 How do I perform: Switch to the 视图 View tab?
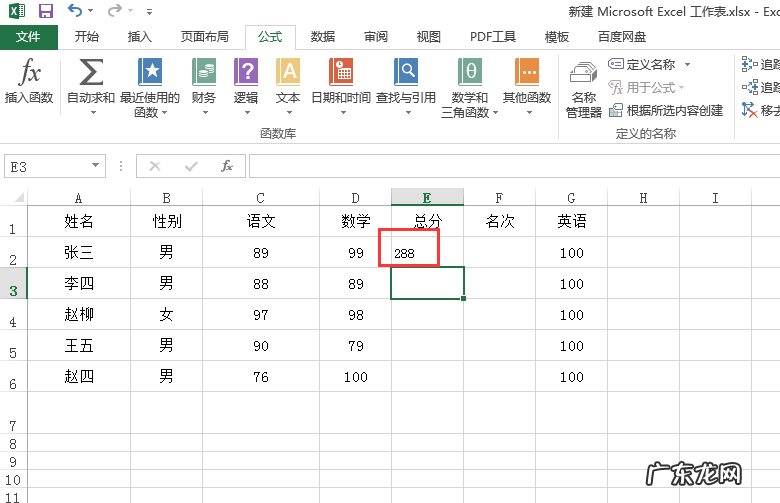pyautogui.click(x=428, y=37)
